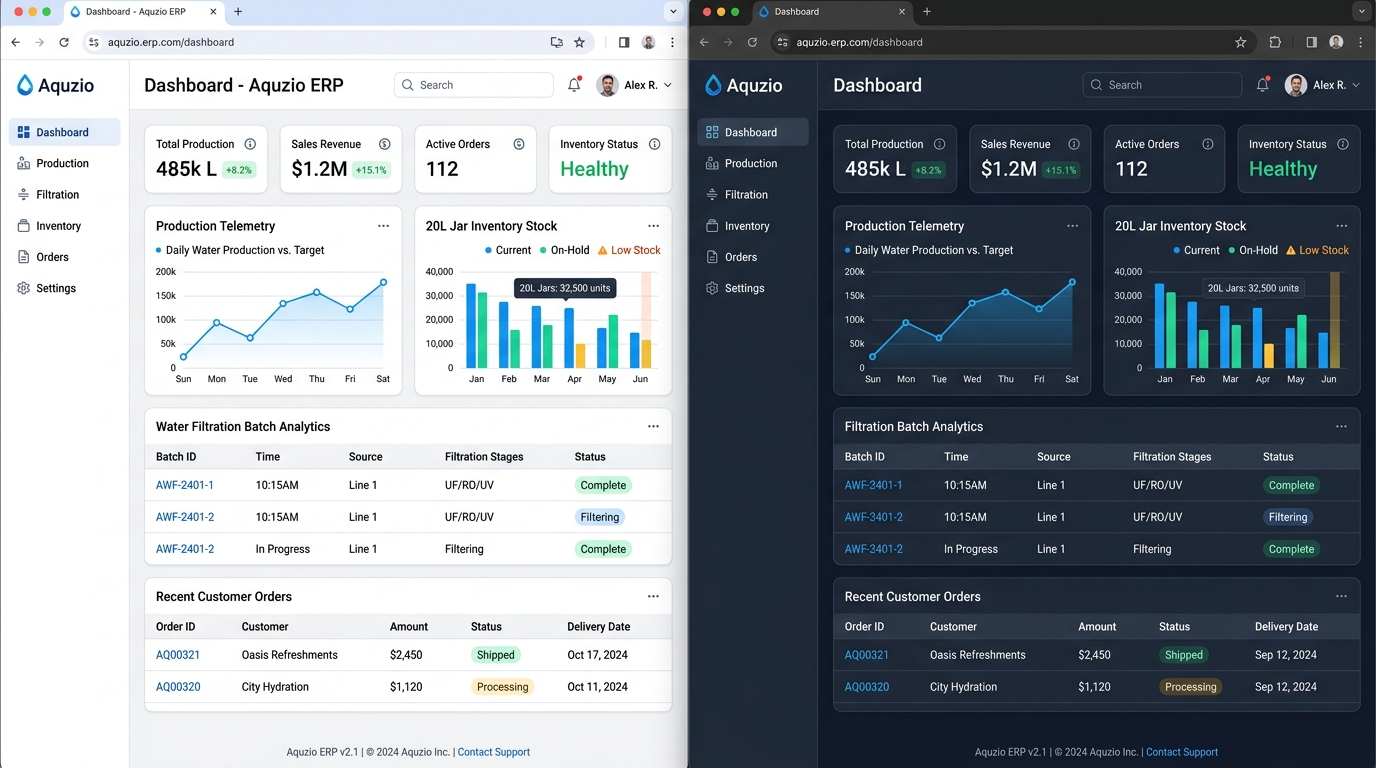Click Total Production info icon in dark dashboard
This screenshot has width=1376, height=768.
[939, 144]
